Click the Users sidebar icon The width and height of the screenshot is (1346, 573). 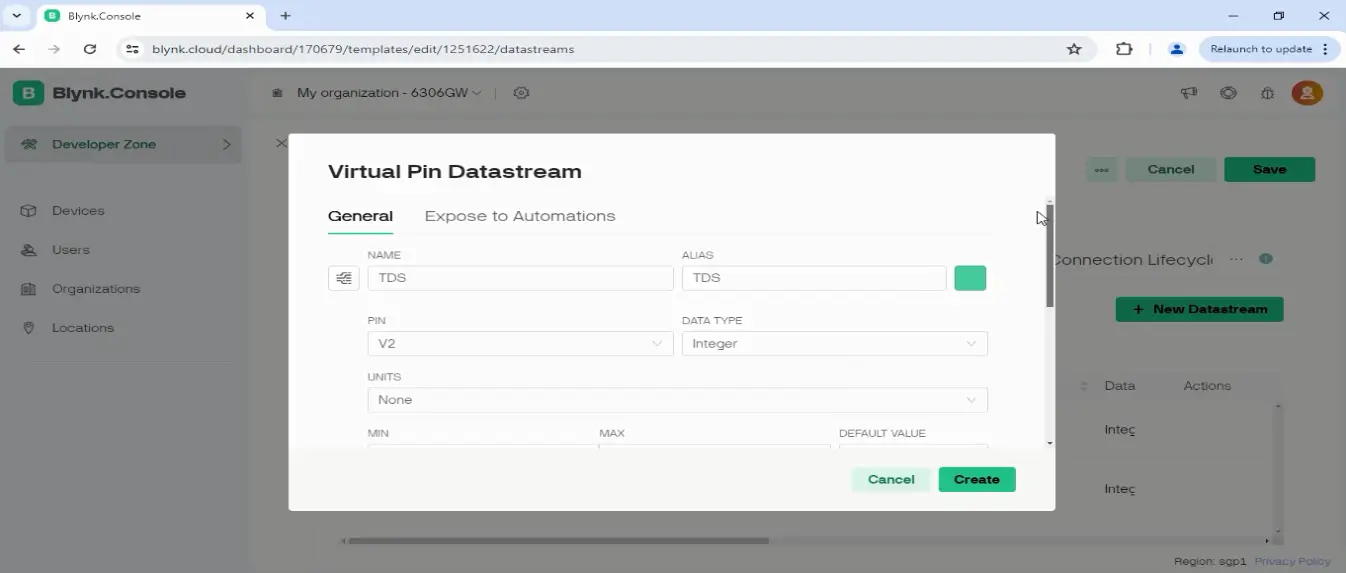pyautogui.click(x=29, y=250)
